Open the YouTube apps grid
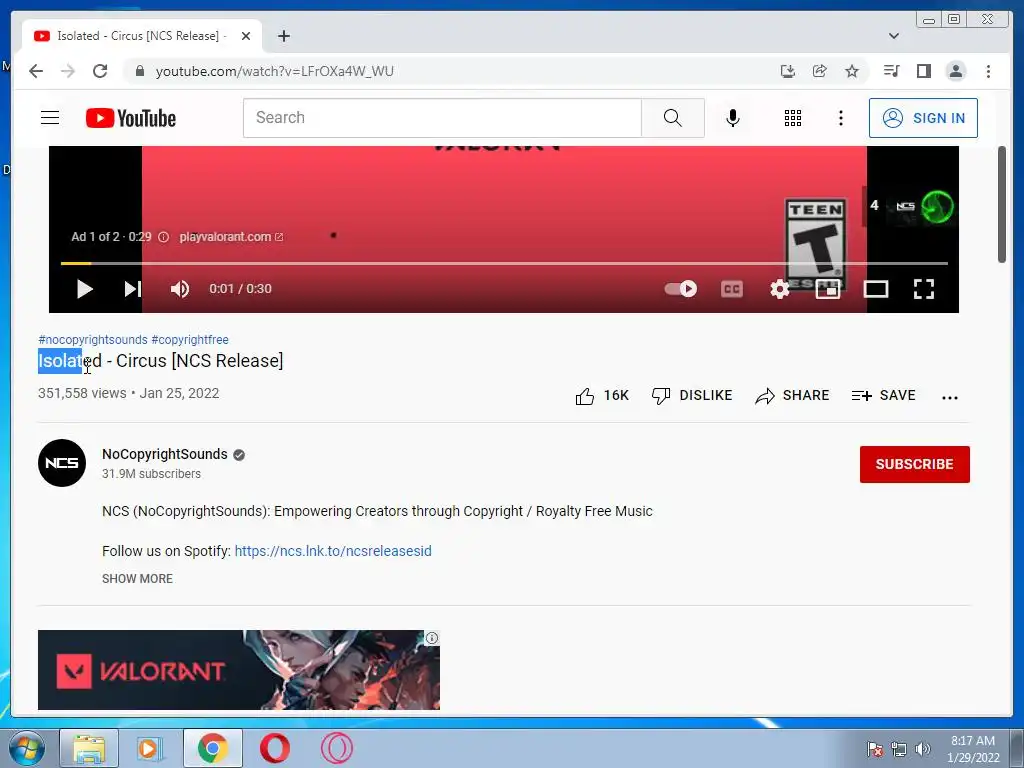The image size is (1024, 768). [x=793, y=118]
